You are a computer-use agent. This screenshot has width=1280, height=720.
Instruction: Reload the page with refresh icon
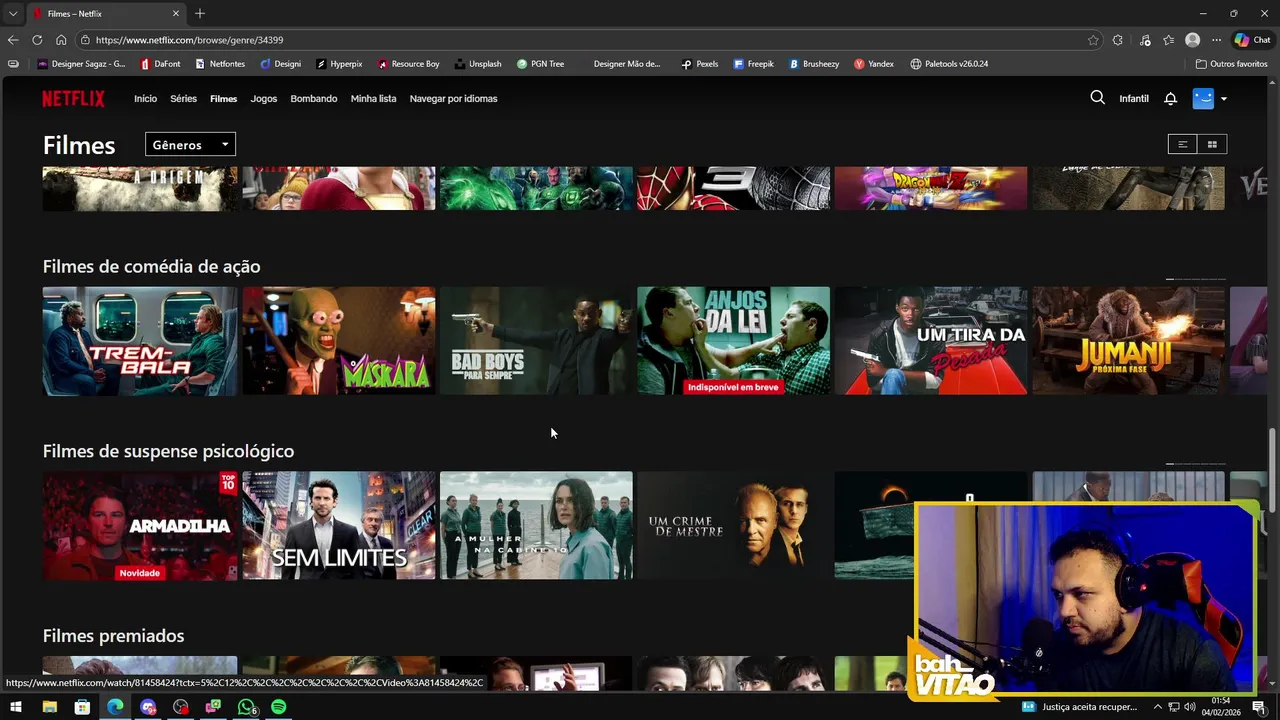37,40
